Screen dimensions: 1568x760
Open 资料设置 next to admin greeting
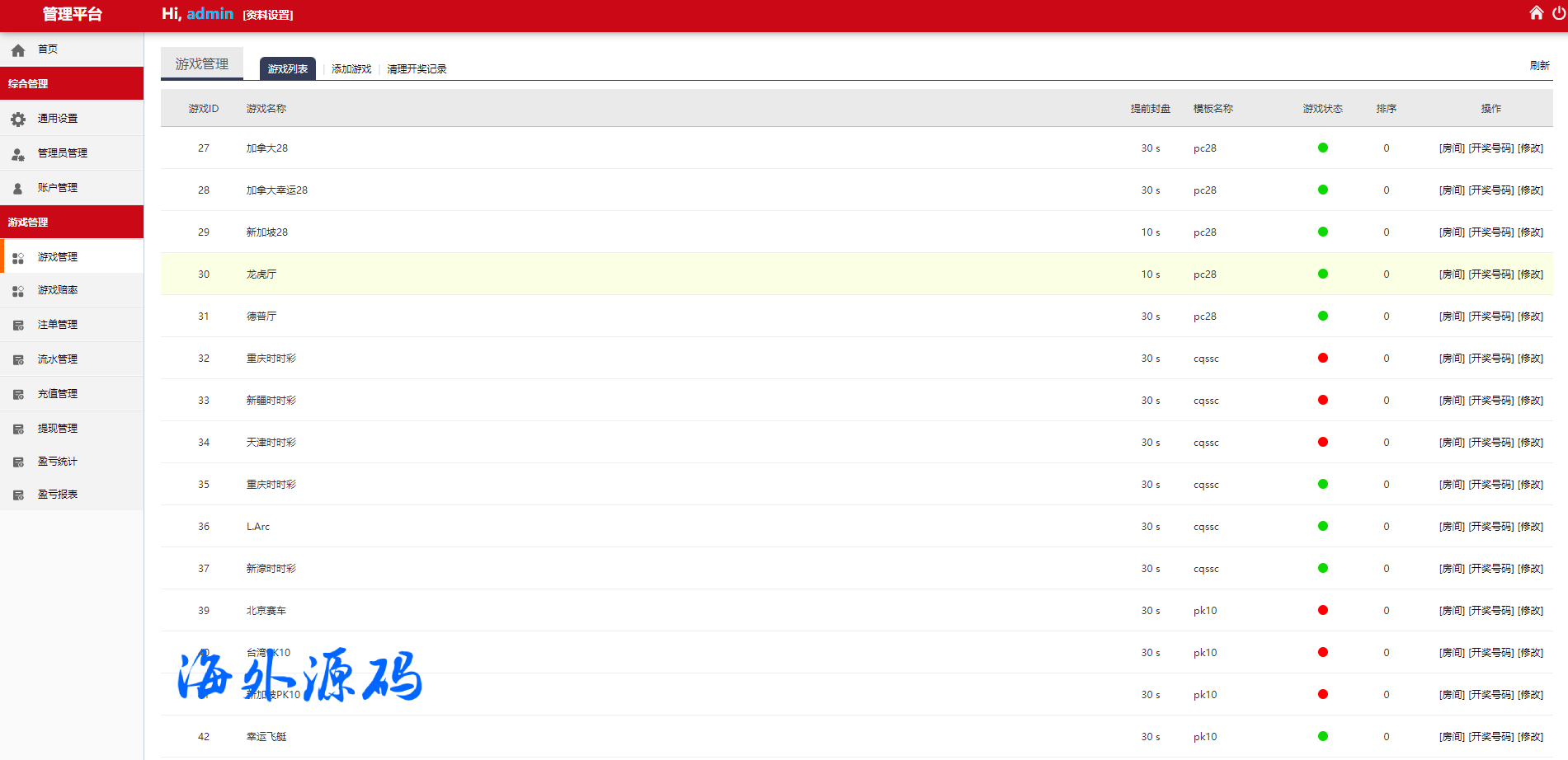click(x=268, y=15)
